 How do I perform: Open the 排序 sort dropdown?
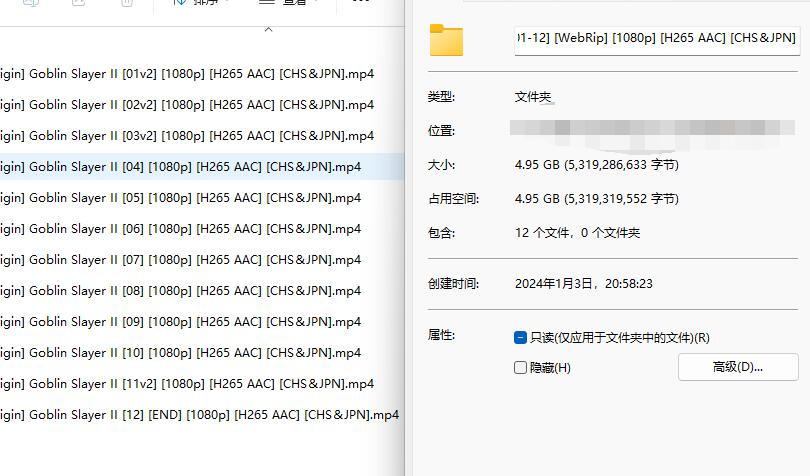coord(201,2)
